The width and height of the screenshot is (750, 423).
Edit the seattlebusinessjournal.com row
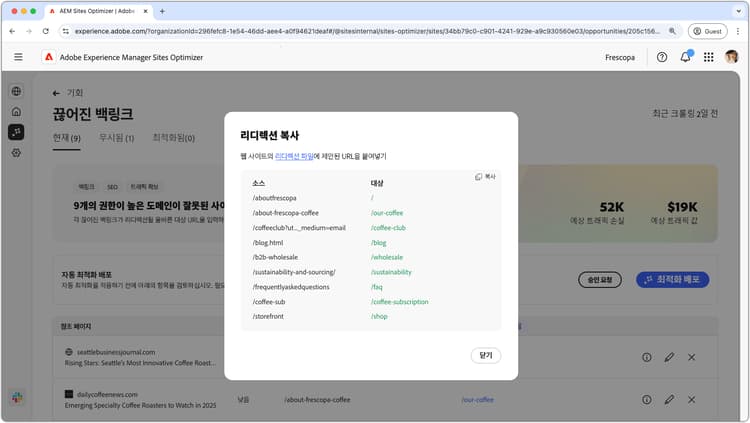tap(669, 357)
